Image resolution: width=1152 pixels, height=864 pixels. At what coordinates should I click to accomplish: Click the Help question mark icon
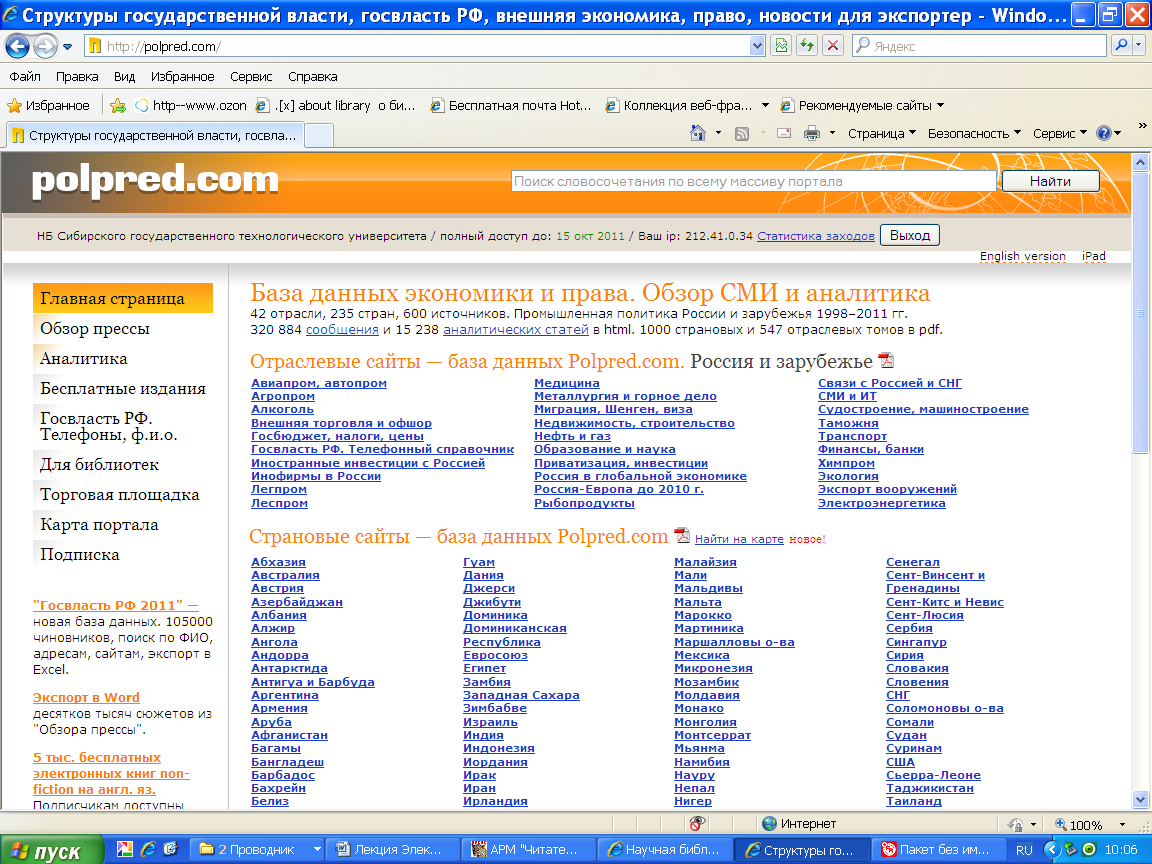pos(1104,133)
